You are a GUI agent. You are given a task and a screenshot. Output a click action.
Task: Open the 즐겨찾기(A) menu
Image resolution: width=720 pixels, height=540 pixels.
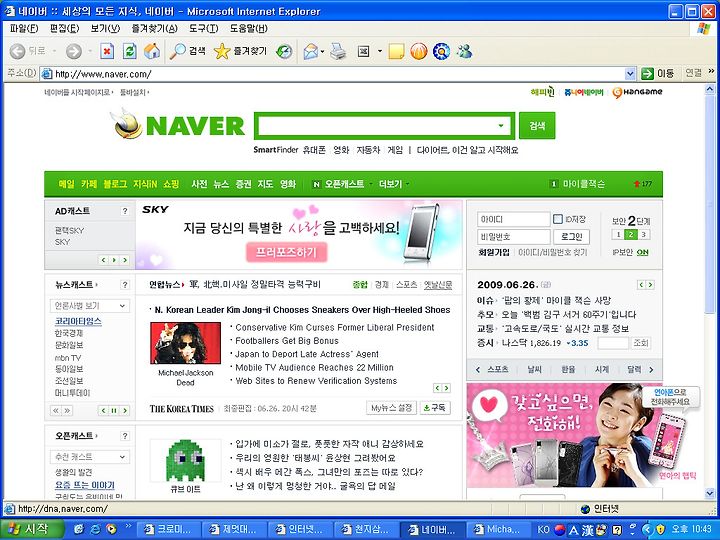point(154,28)
